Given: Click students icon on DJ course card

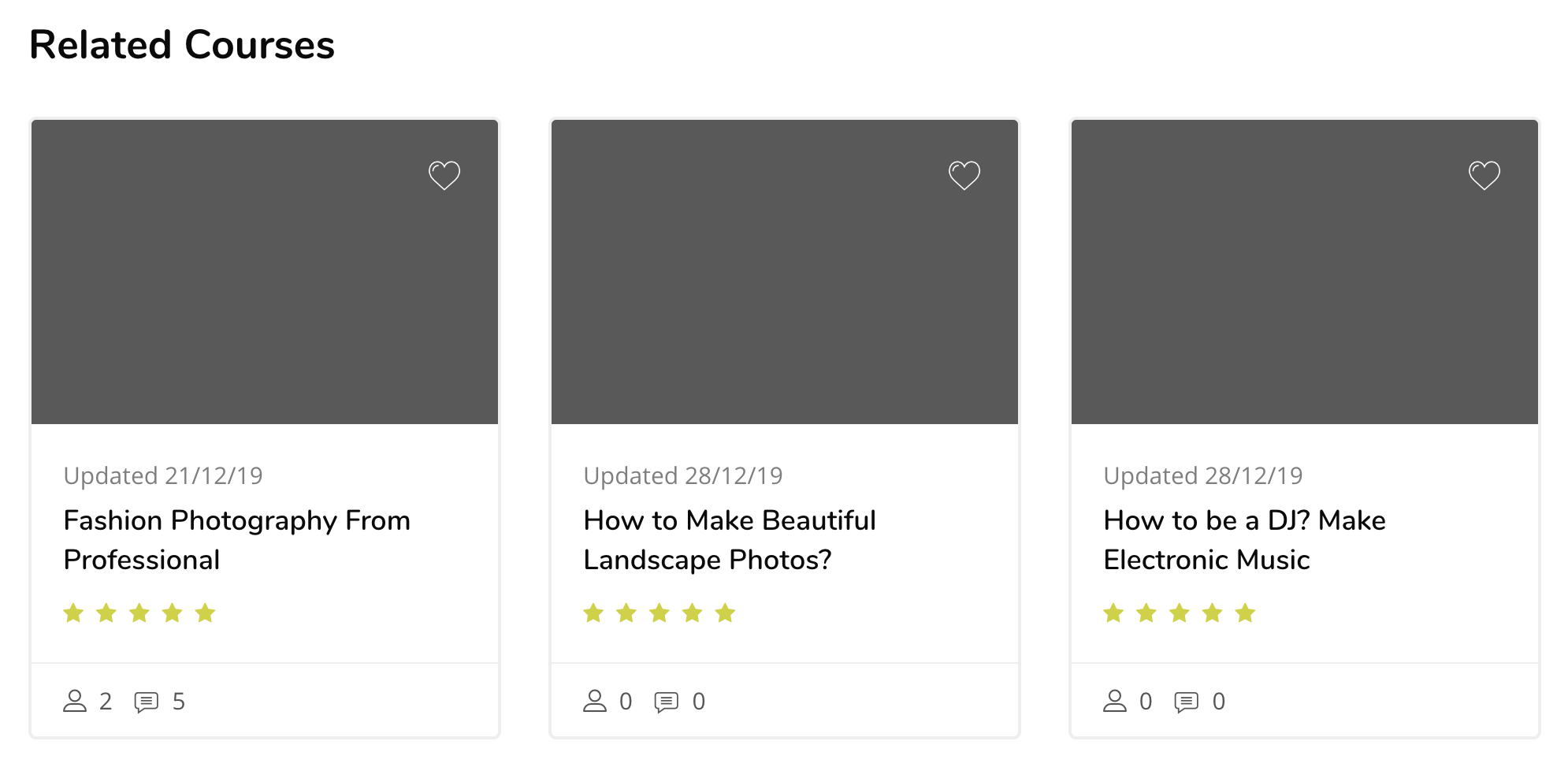Looking at the screenshot, I should pos(1115,701).
